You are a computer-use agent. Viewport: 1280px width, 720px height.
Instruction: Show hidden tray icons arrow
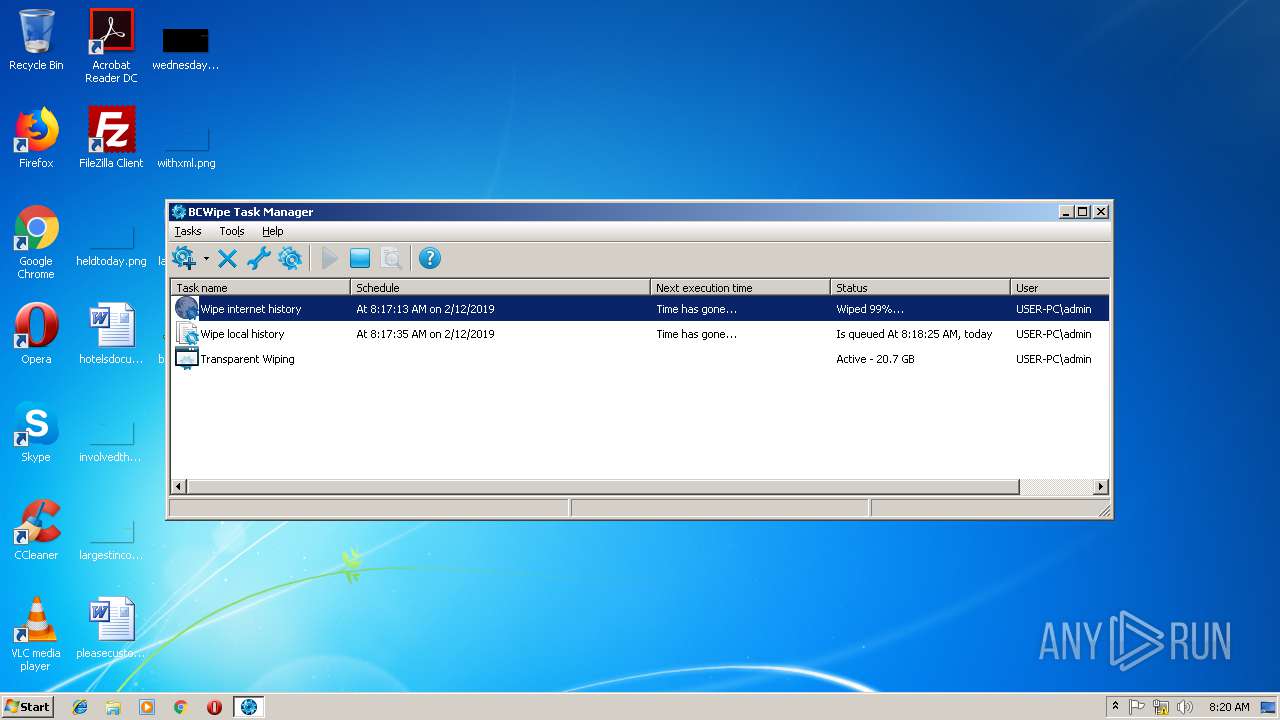tap(1116, 707)
